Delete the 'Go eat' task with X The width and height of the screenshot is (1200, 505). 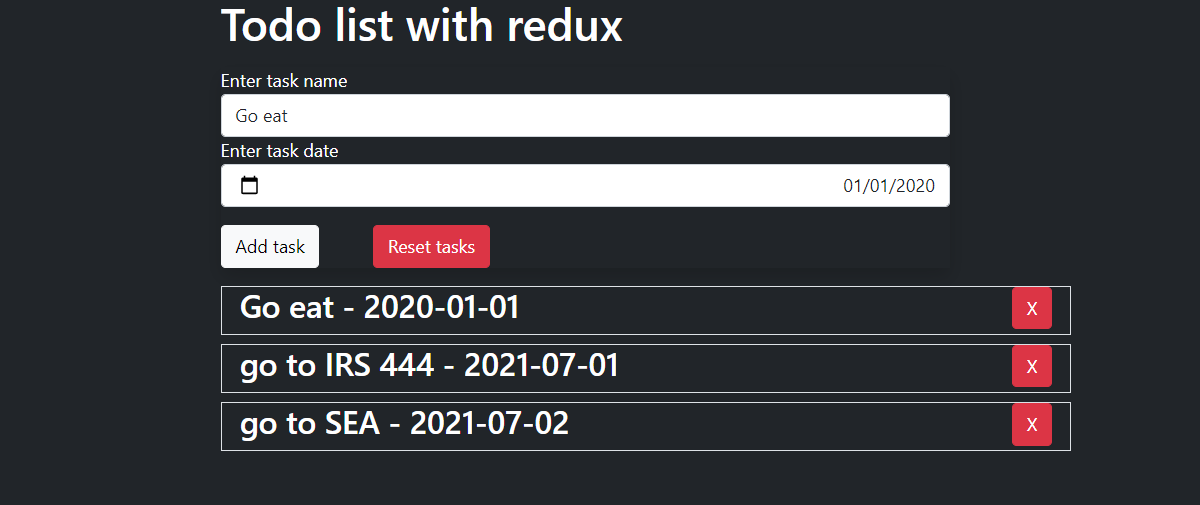click(1031, 308)
